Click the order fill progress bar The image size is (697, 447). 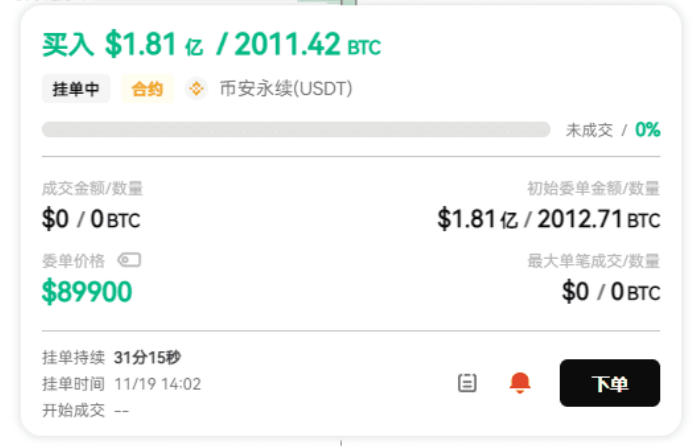[x=296, y=129]
